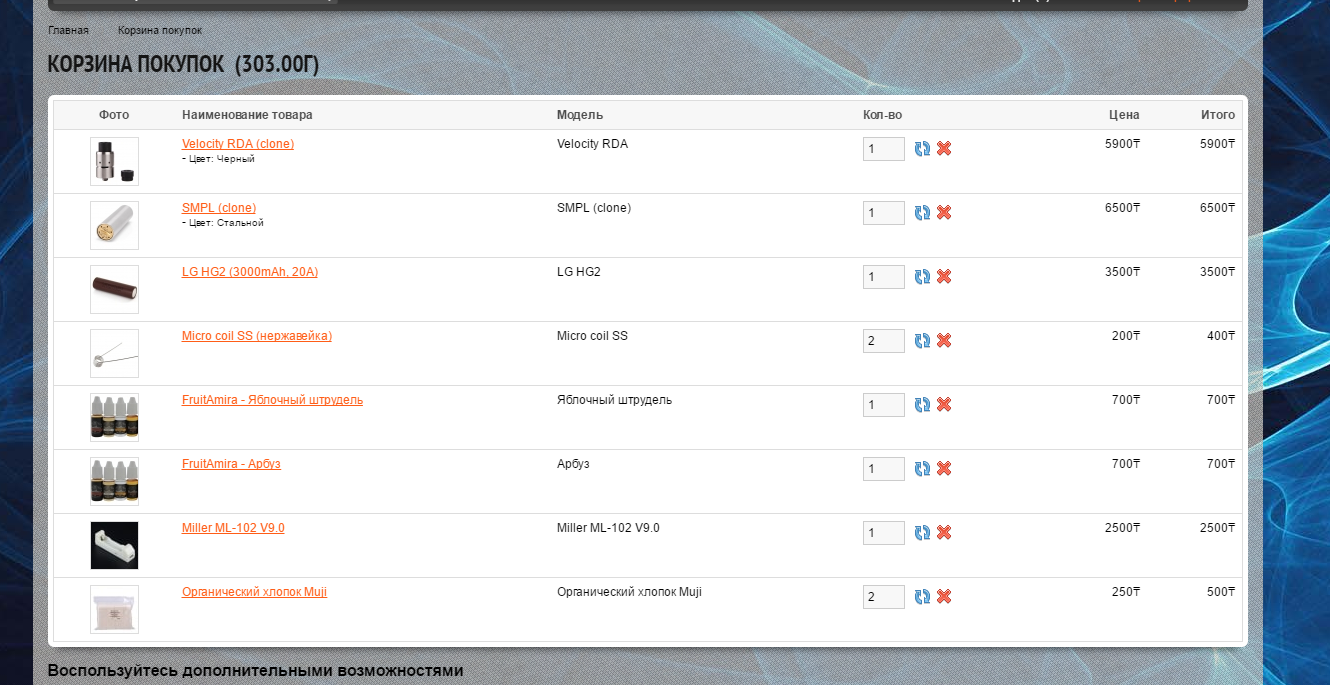The height and width of the screenshot is (685, 1330).
Task: Click the Наименование товара column header
Action: point(247,115)
